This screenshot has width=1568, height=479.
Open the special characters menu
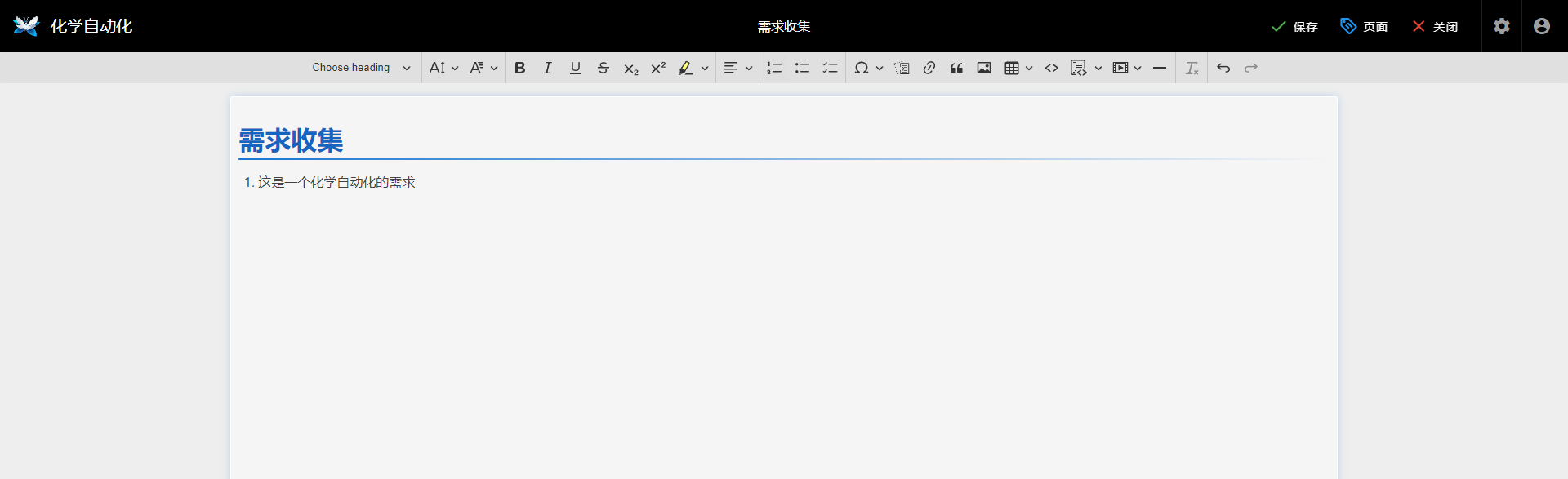(x=867, y=68)
